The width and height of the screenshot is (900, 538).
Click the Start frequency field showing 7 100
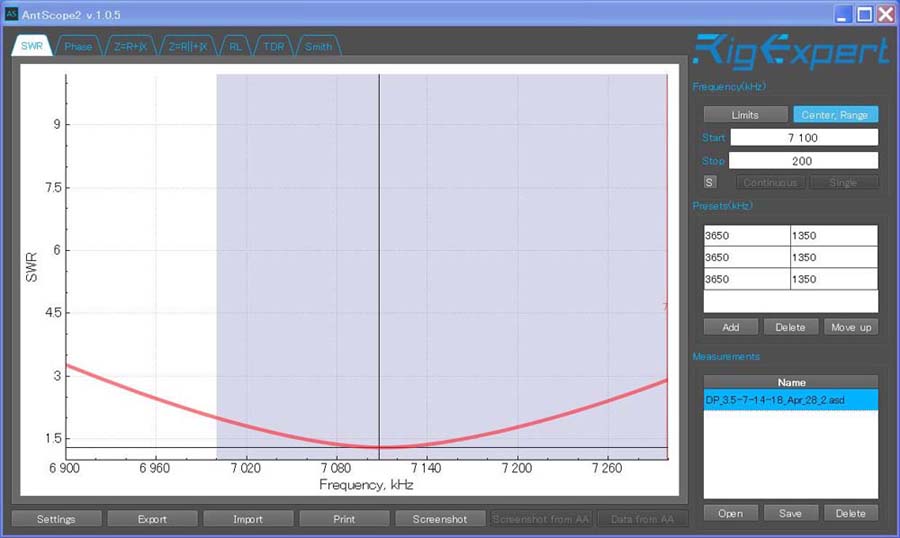coord(803,138)
